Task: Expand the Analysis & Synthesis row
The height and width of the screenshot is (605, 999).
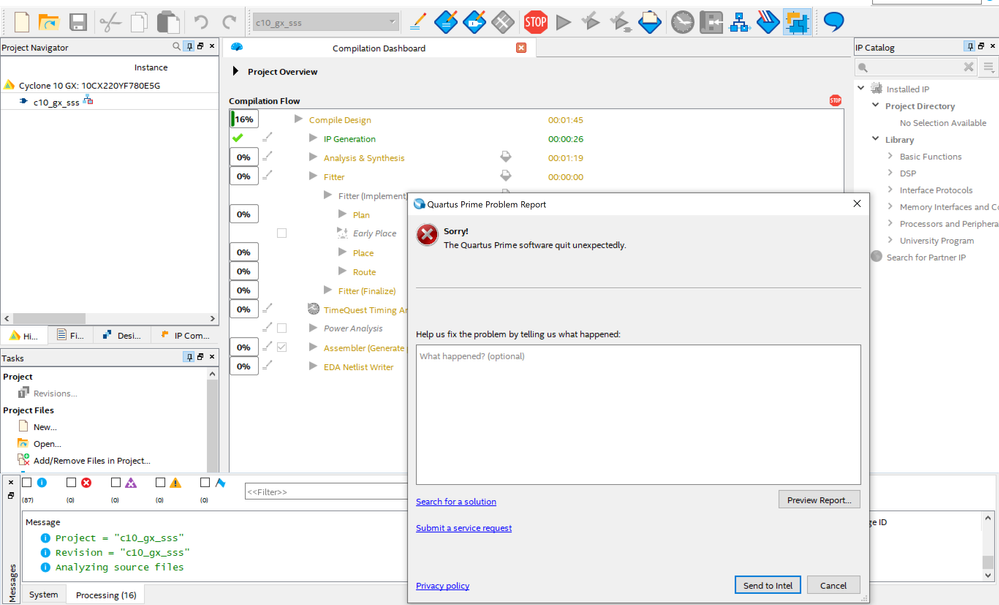Action: coord(313,157)
